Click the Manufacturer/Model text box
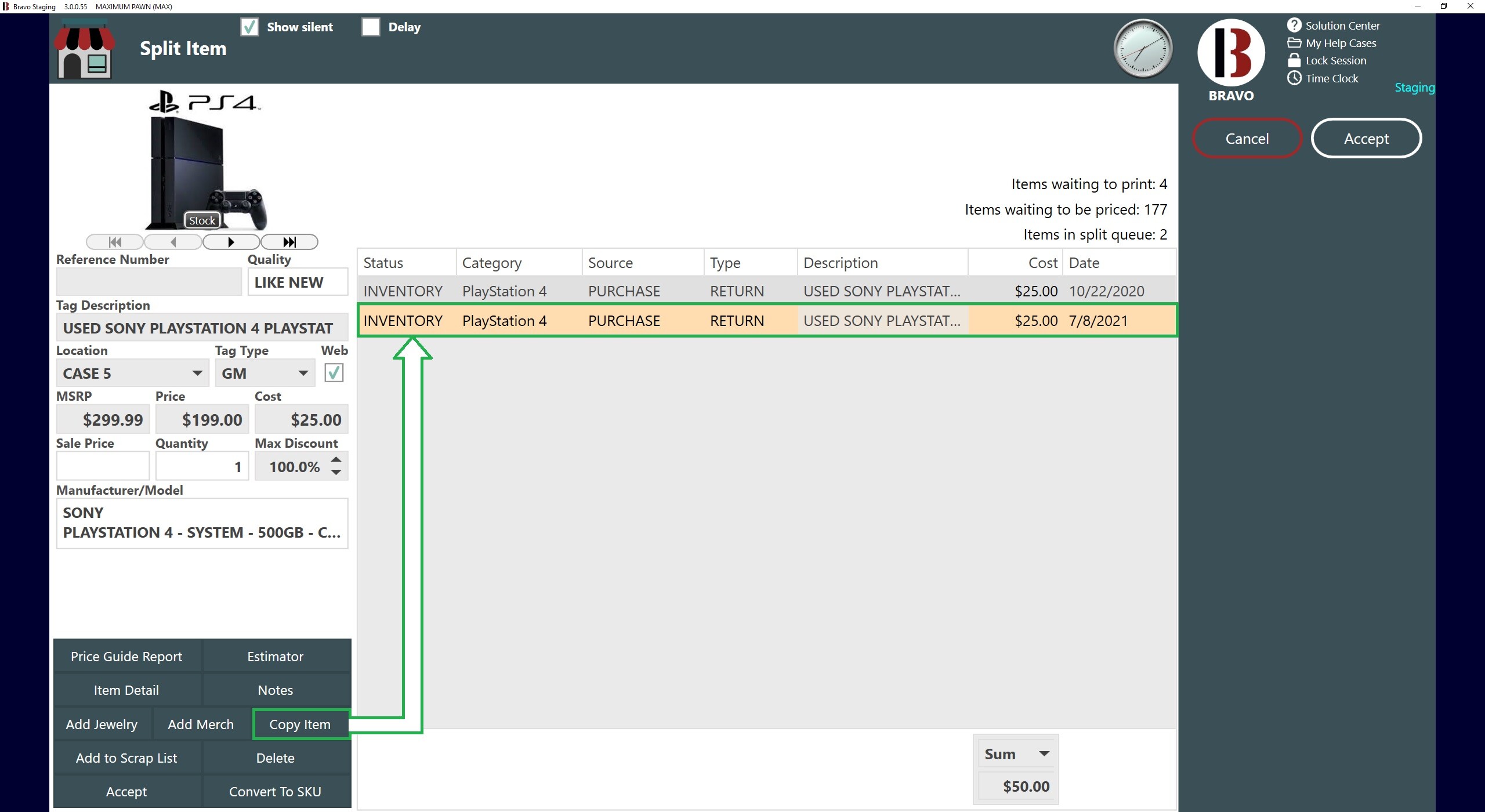This screenshot has width=1485, height=812. [202, 523]
